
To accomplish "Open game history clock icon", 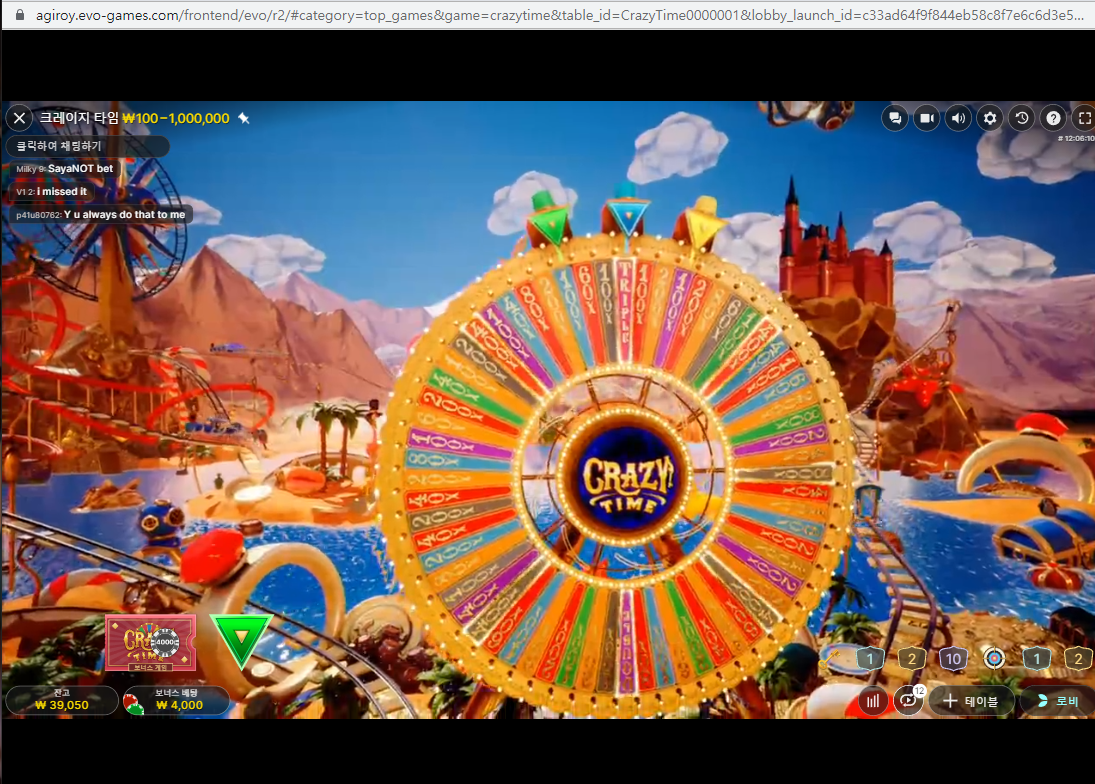I will point(1022,119).
